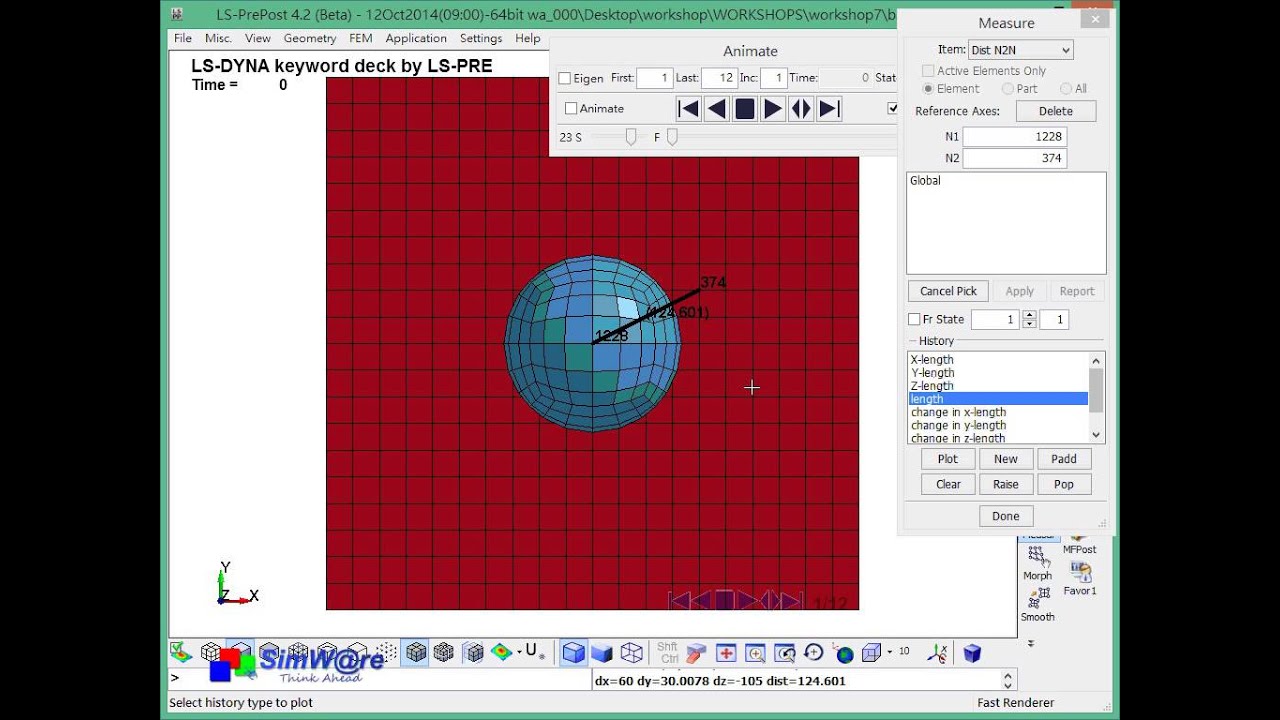
Task: Open the MFPost tool
Action: [1079, 544]
